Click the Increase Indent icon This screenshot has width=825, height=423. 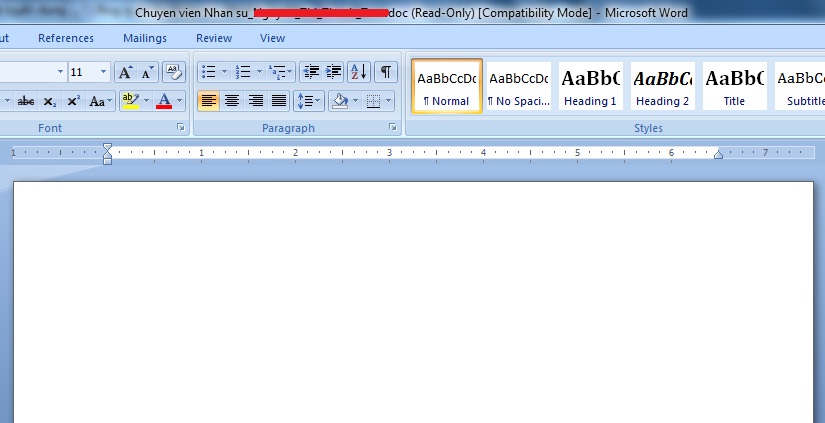click(x=334, y=72)
